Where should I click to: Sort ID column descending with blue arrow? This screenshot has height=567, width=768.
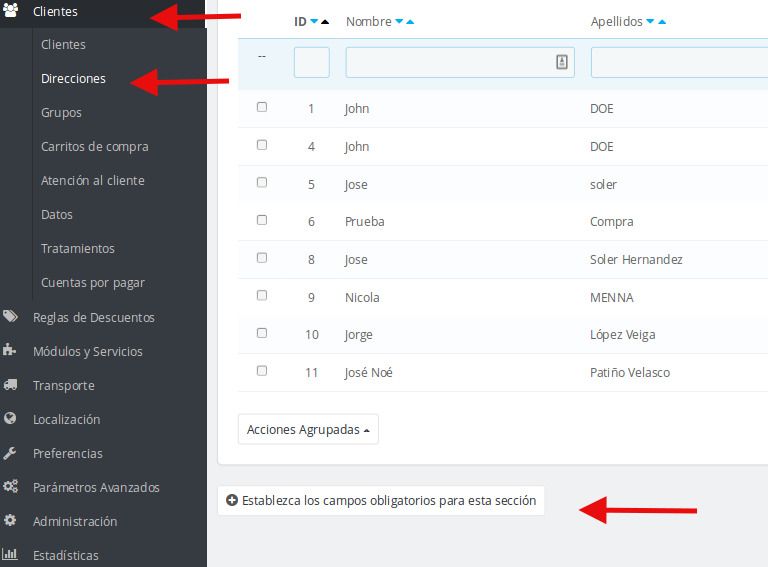tap(314, 21)
